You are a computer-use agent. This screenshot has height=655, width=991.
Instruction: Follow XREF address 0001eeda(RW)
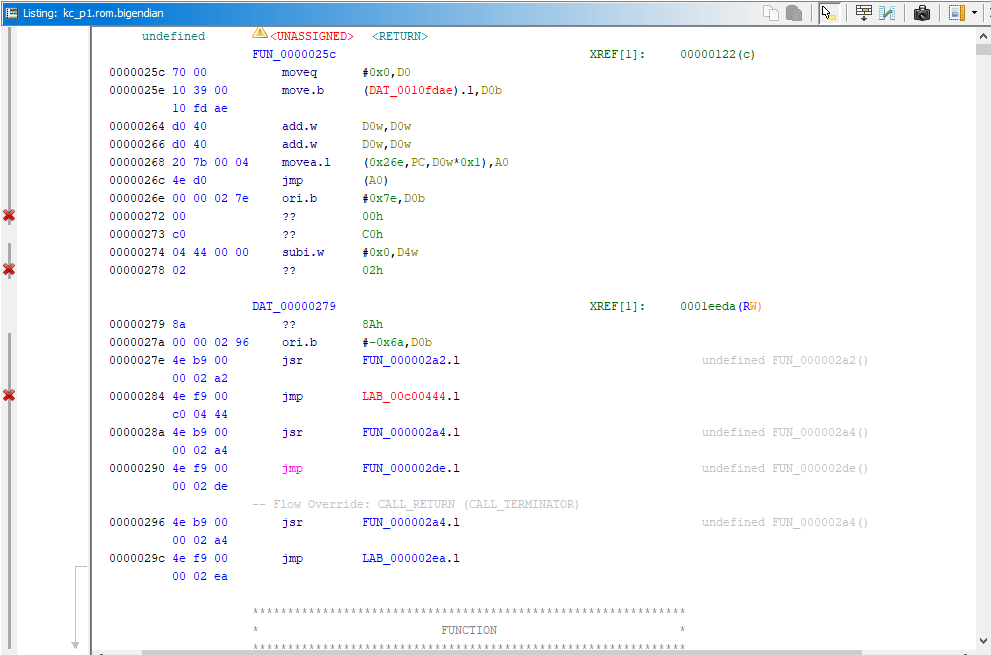[721, 307]
